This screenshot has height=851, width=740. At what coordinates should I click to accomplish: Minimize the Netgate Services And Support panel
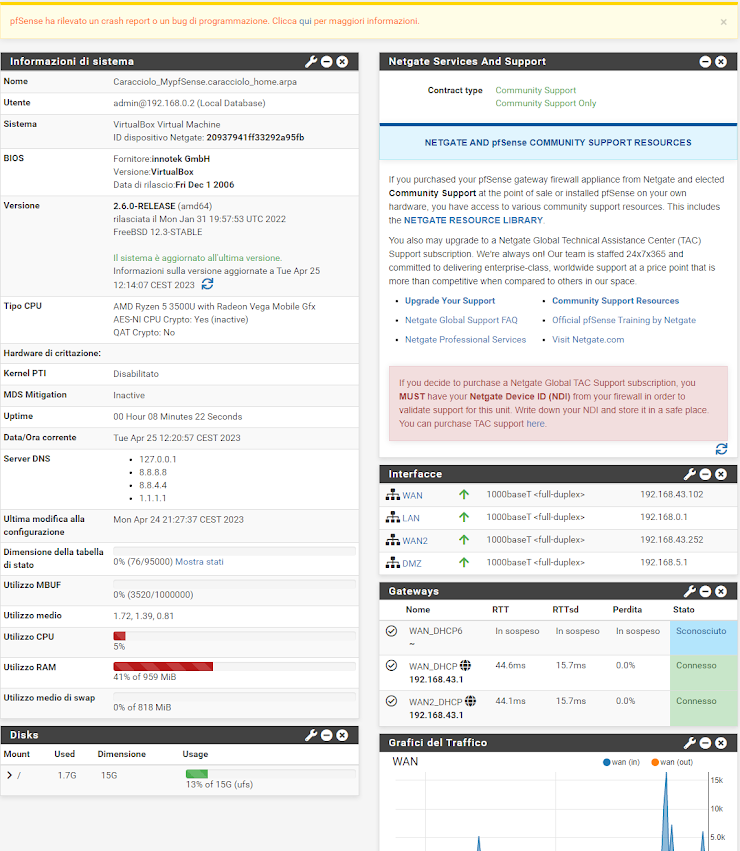pyautogui.click(x=705, y=62)
